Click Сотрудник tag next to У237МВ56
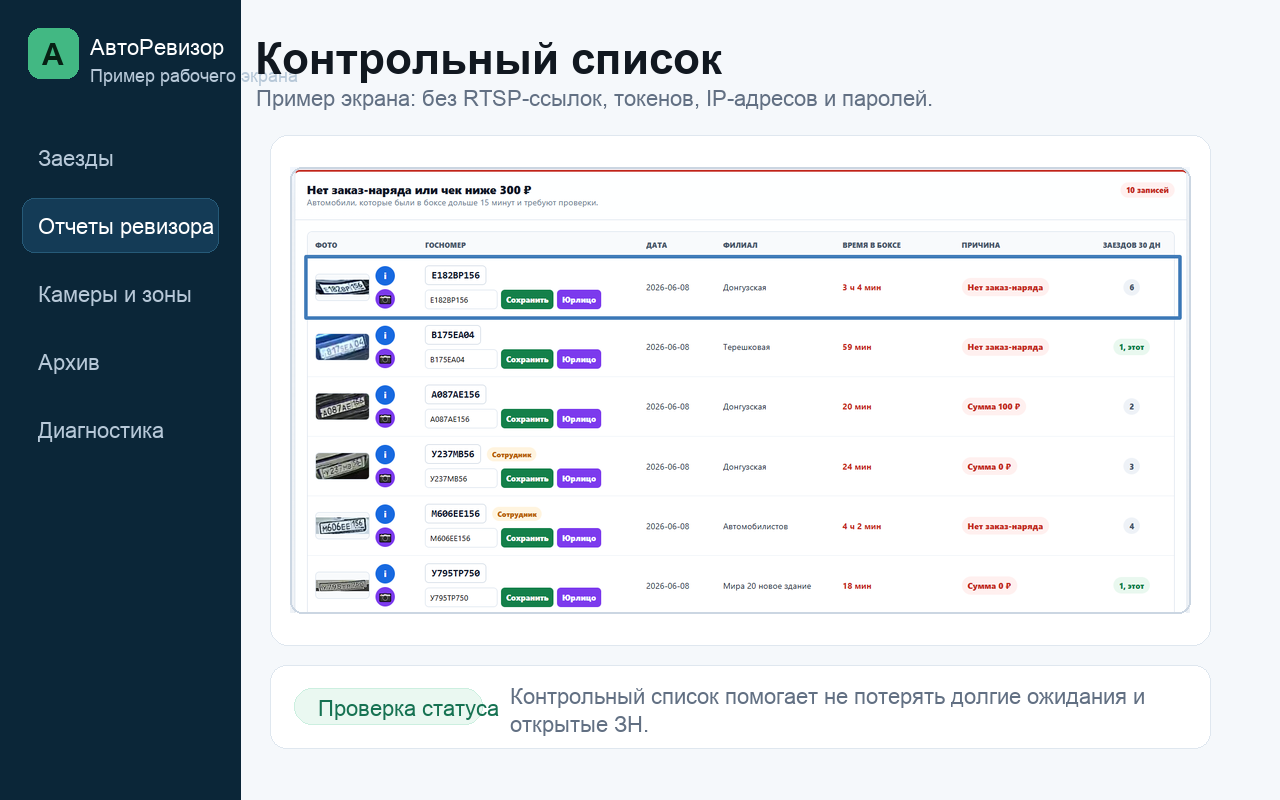 [513, 454]
